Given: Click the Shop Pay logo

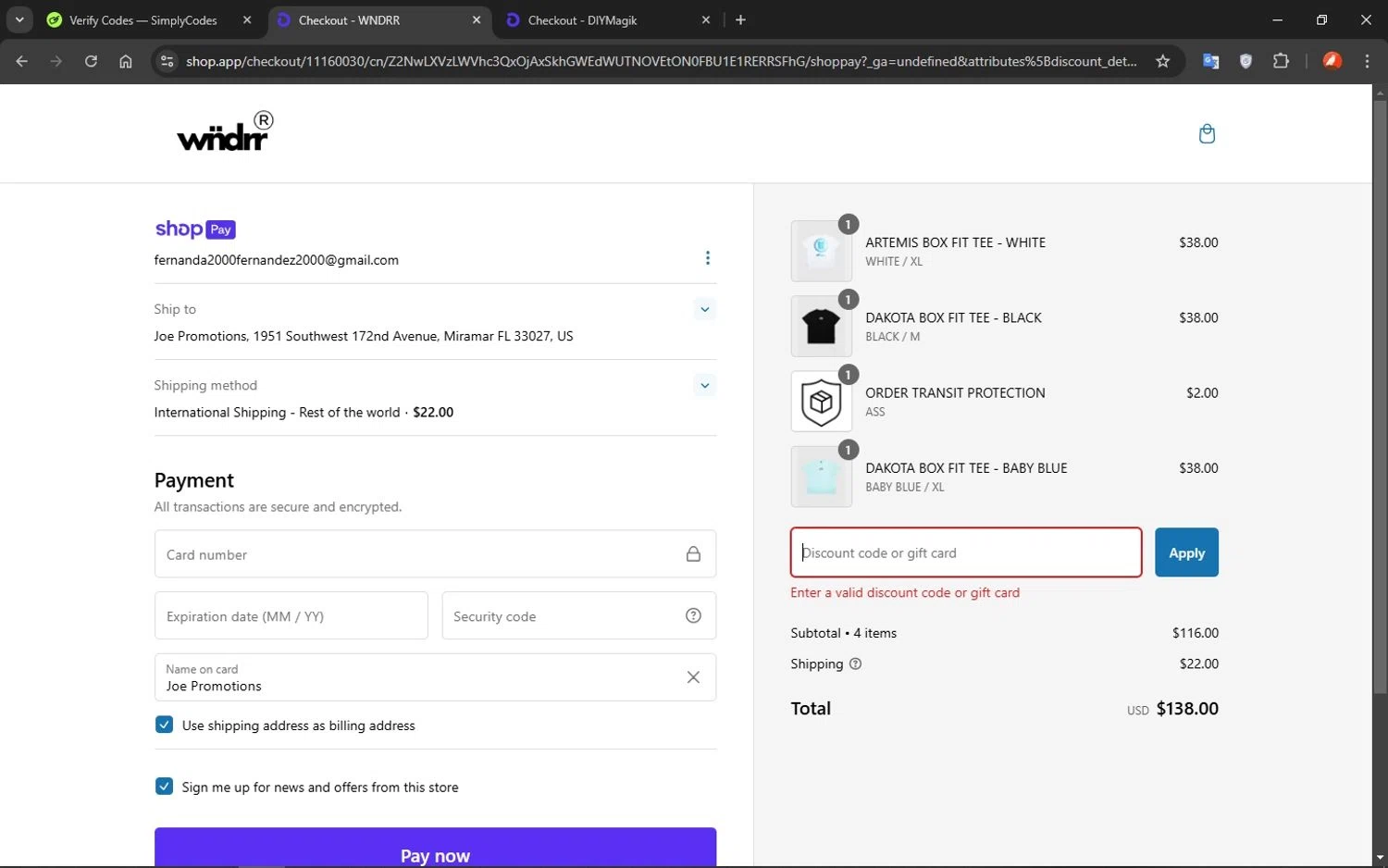Looking at the screenshot, I should pyautogui.click(x=195, y=229).
